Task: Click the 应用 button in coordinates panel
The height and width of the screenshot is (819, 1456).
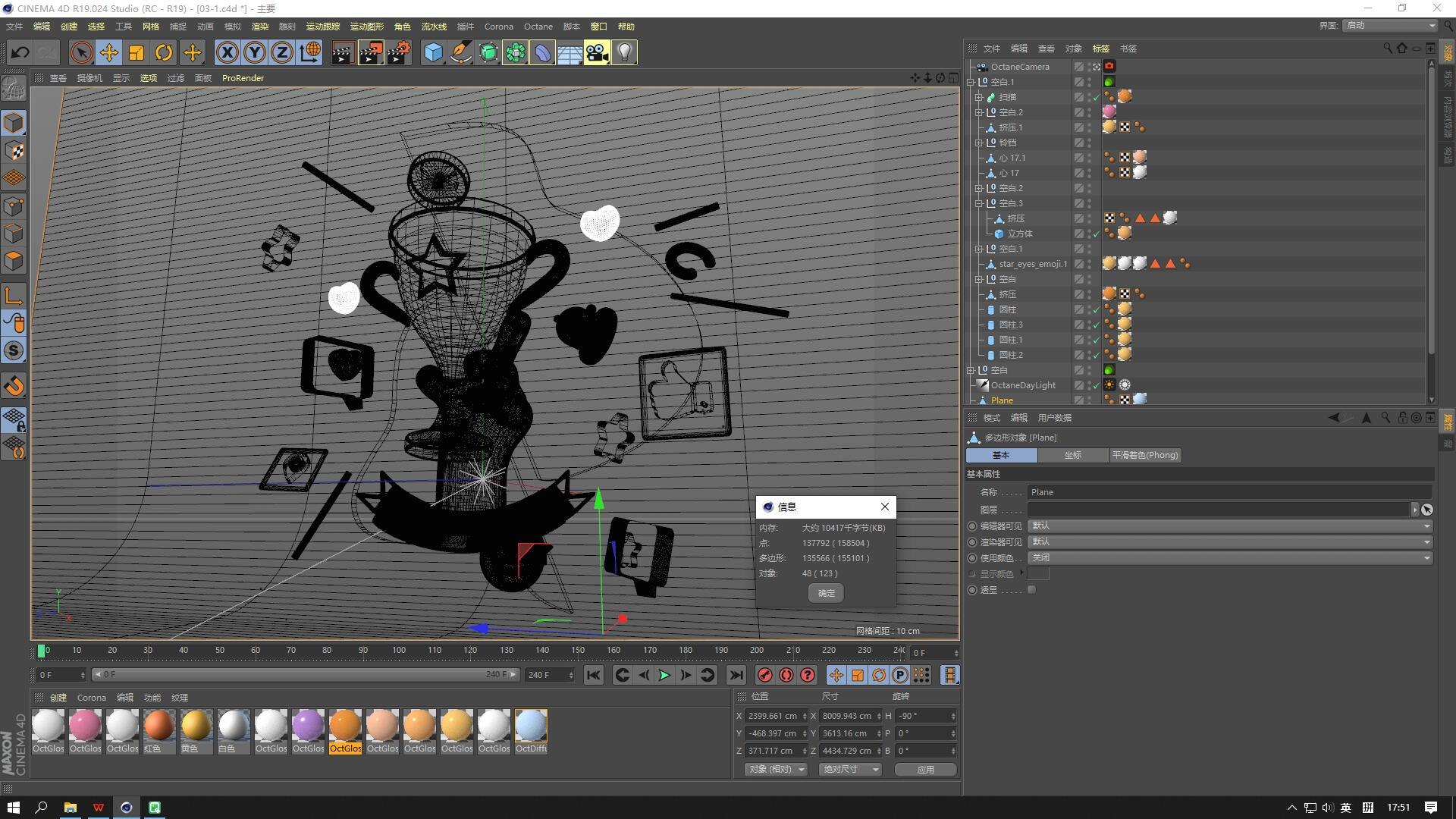Action: (925, 769)
